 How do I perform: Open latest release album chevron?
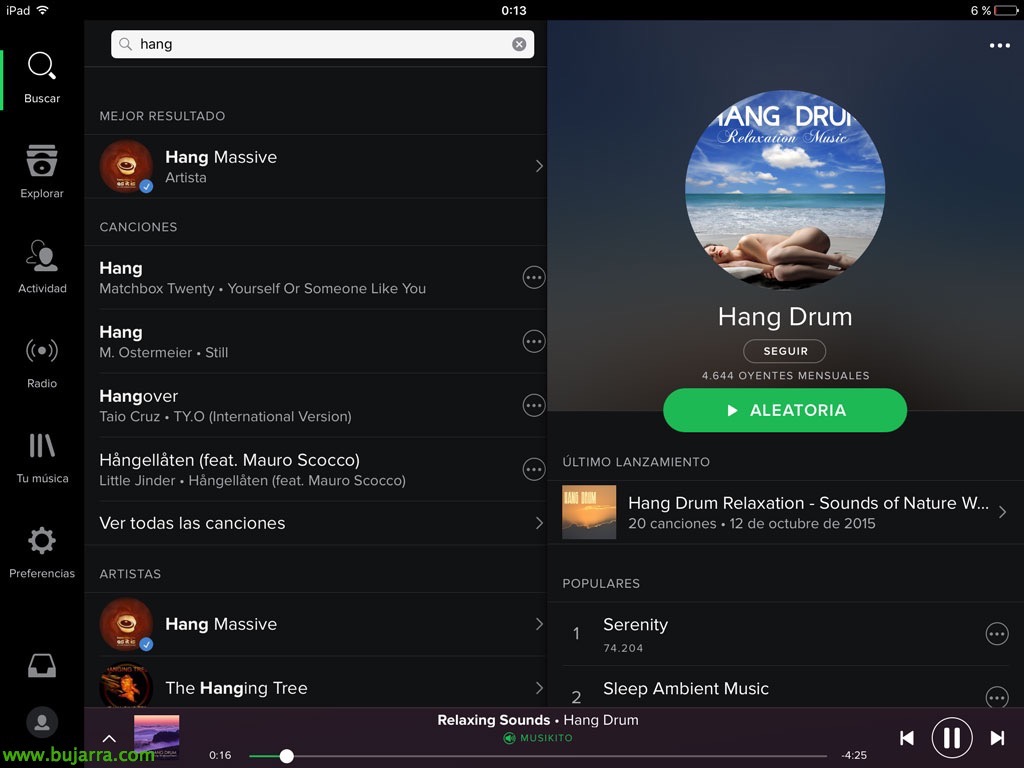pos(1002,513)
